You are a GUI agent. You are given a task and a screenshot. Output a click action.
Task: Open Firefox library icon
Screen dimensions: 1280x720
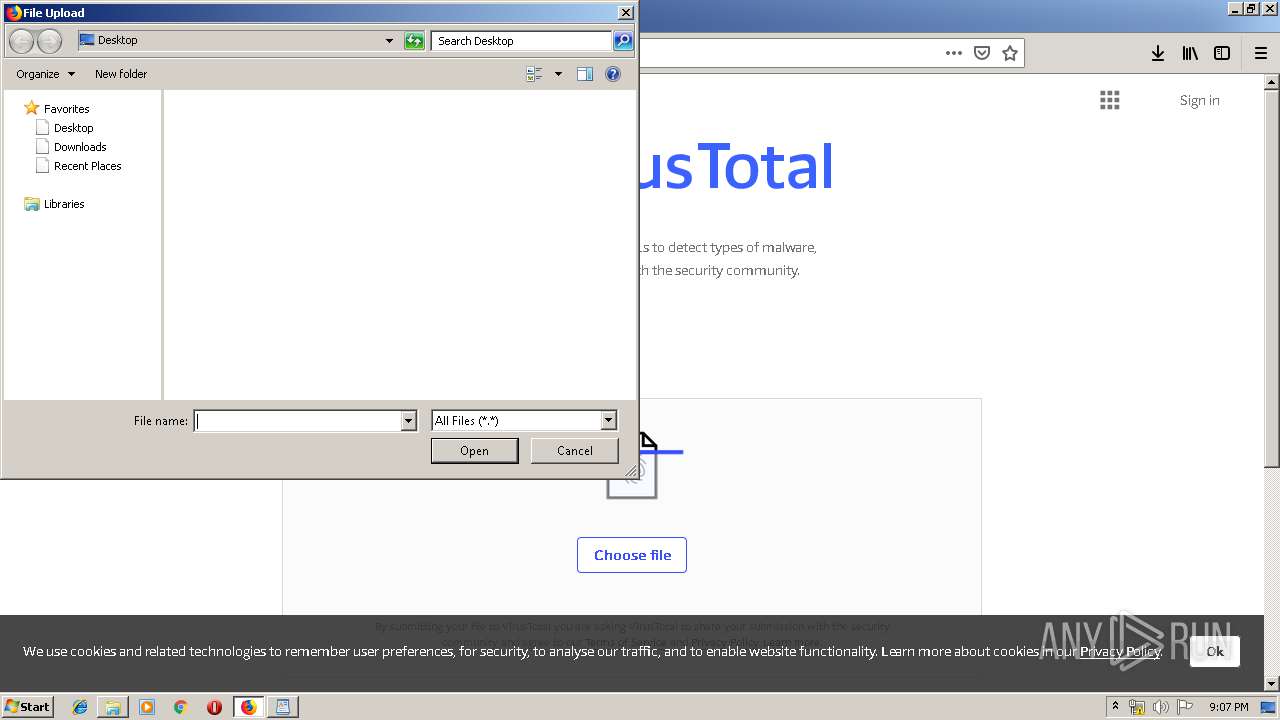[1190, 53]
